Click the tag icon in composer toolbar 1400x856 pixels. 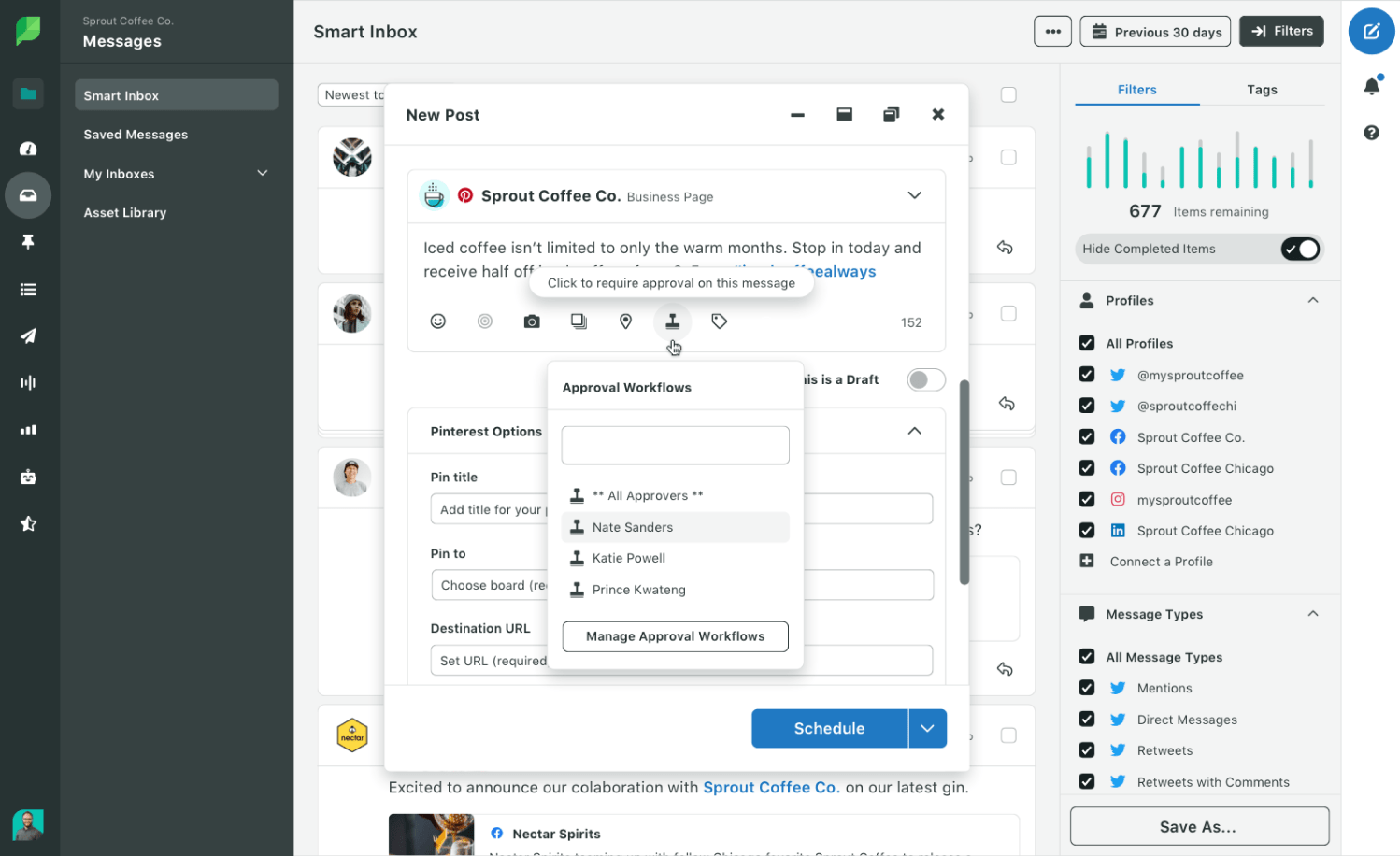click(719, 321)
